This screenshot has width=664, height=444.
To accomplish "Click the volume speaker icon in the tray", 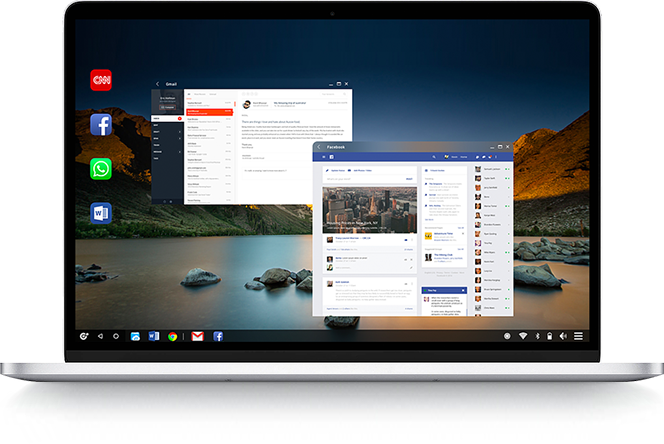I will click(563, 336).
